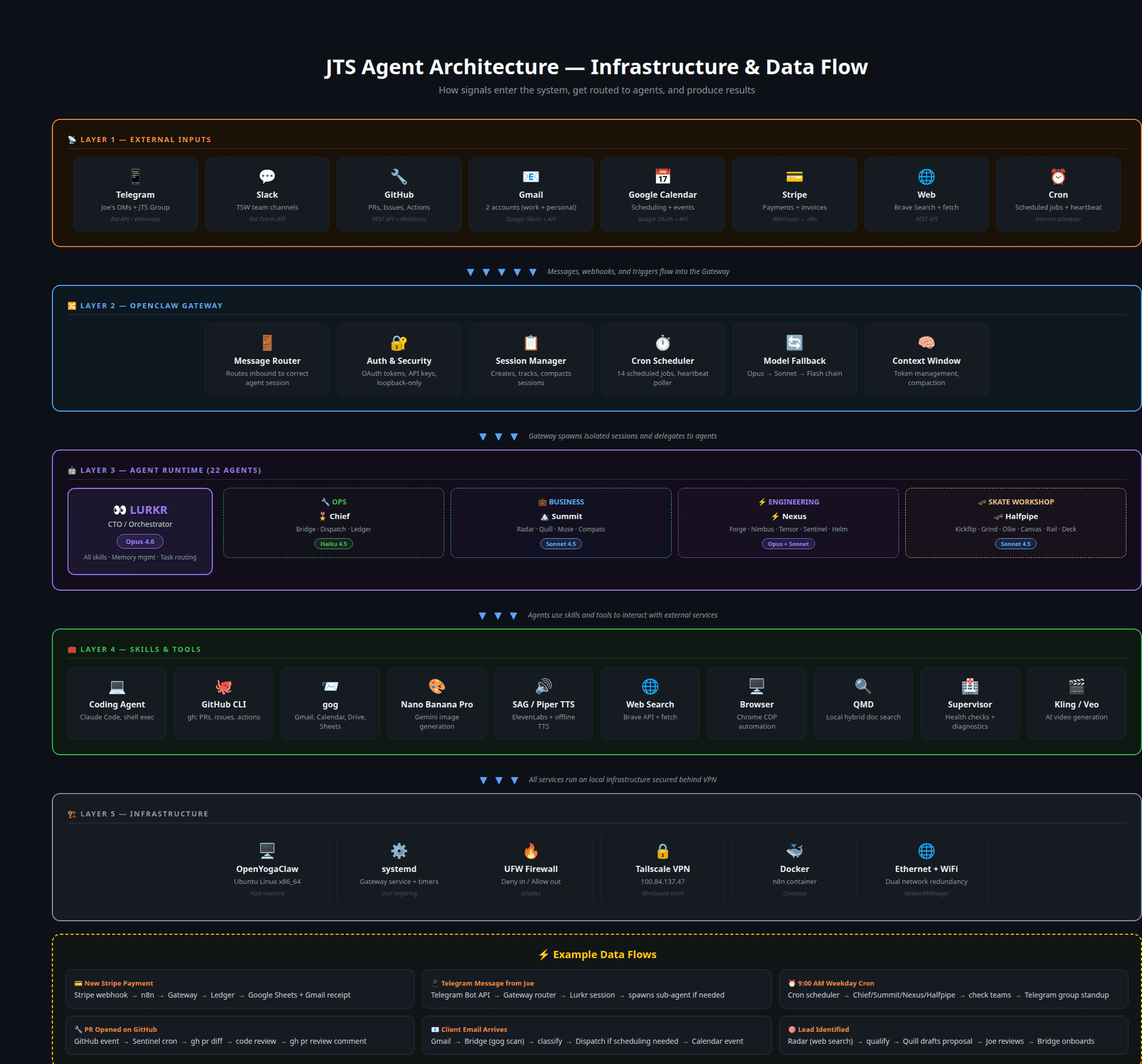Open the Gmail external input icon
Screen dimensions: 1142x1064
point(531,176)
